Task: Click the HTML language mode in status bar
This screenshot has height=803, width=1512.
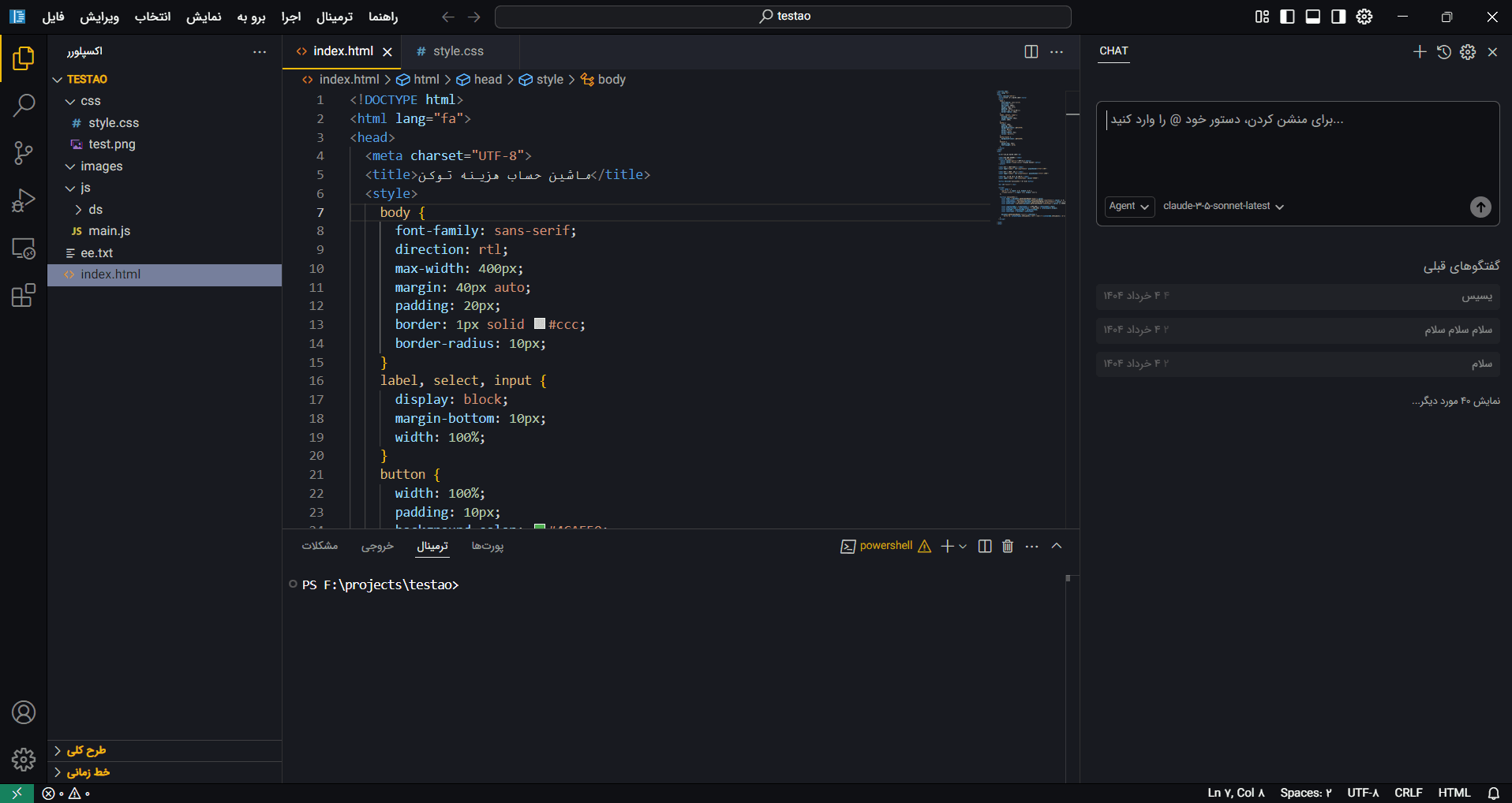Action: point(1454,793)
